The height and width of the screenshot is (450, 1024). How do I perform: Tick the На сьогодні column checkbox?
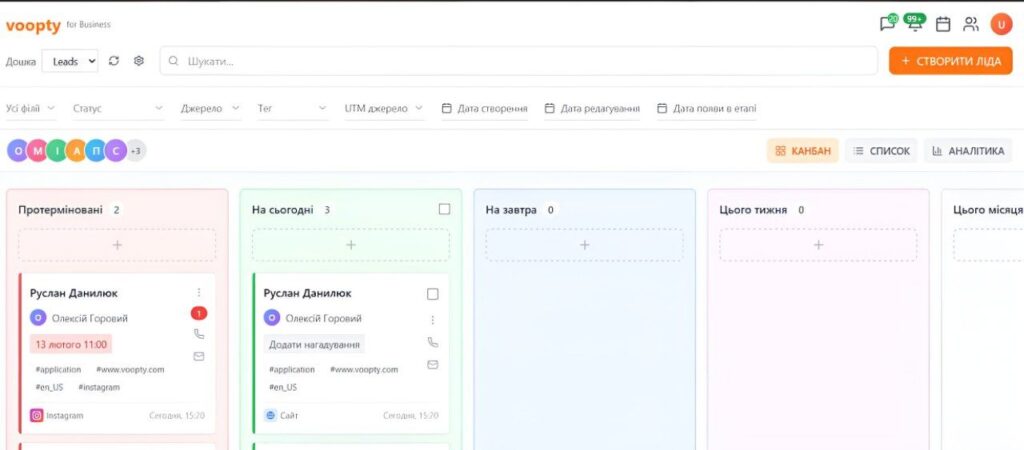pyautogui.click(x=444, y=209)
